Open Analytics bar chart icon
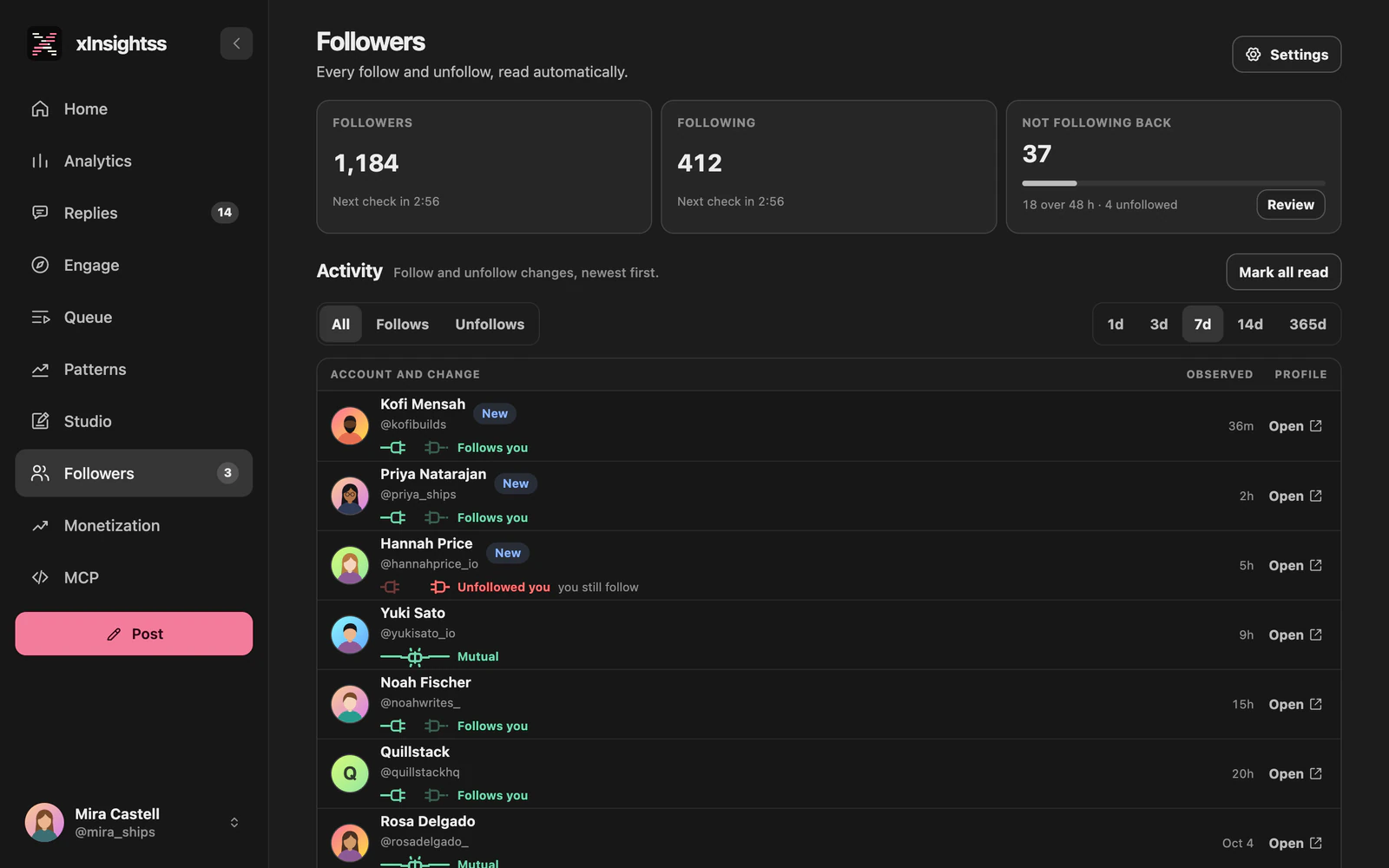 tap(40, 161)
